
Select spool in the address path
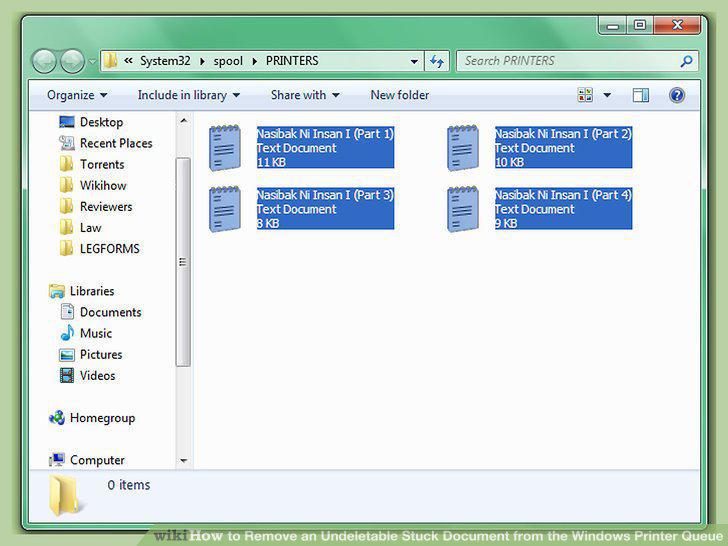[x=228, y=61]
